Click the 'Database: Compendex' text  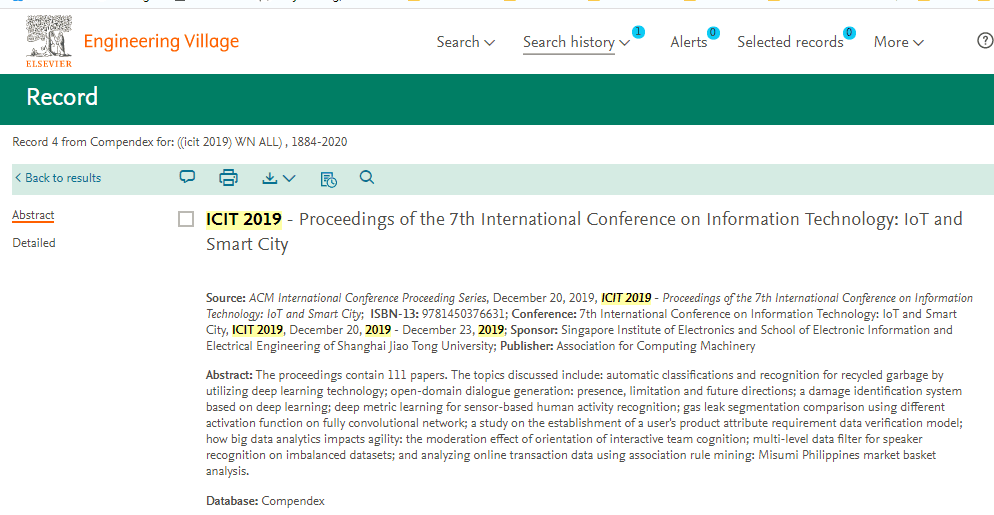point(265,501)
